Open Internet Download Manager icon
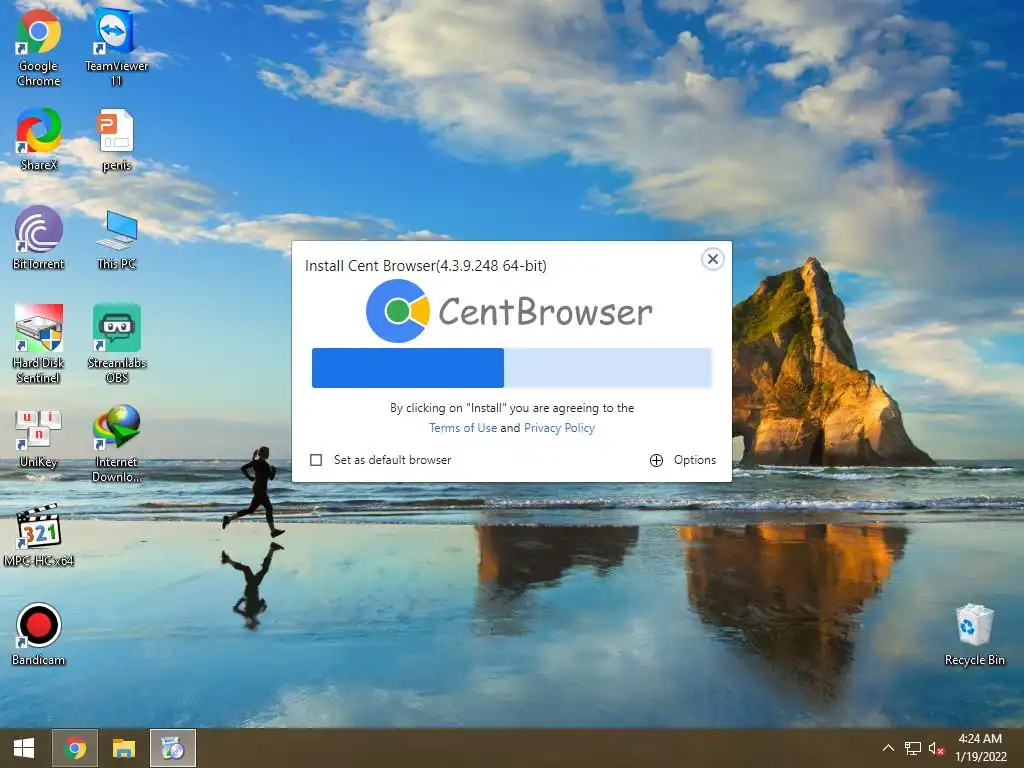The width and height of the screenshot is (1024, 768). pos(116,443)
